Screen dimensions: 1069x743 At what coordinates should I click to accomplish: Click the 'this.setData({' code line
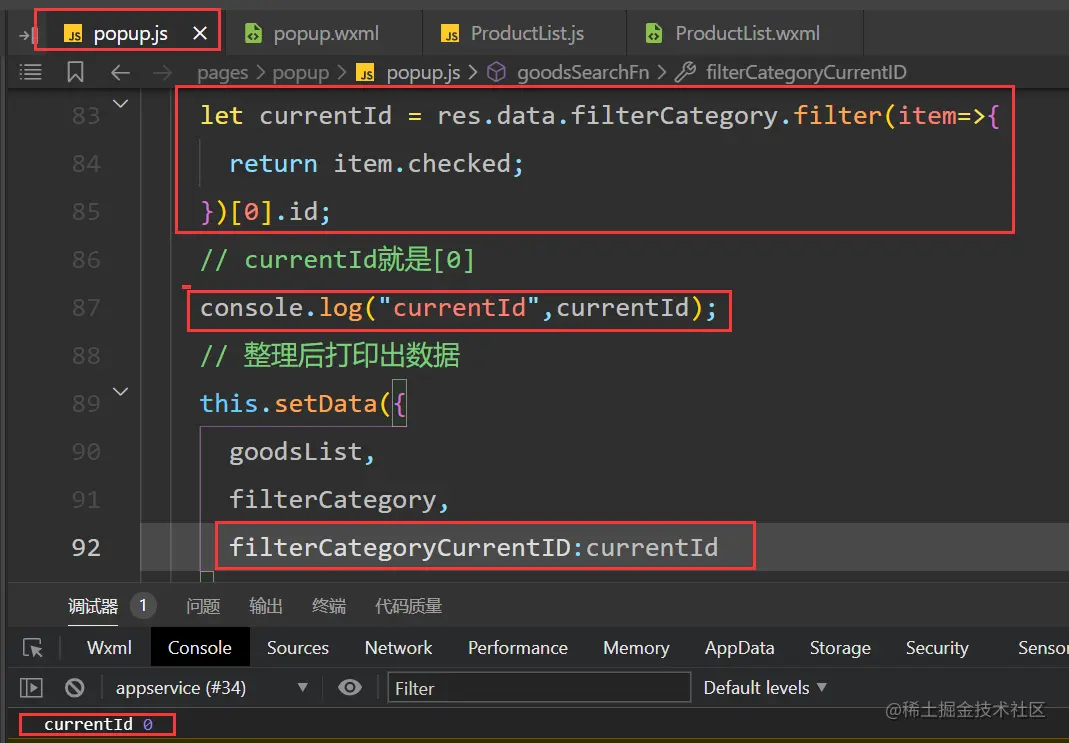(x=303, y=404)
